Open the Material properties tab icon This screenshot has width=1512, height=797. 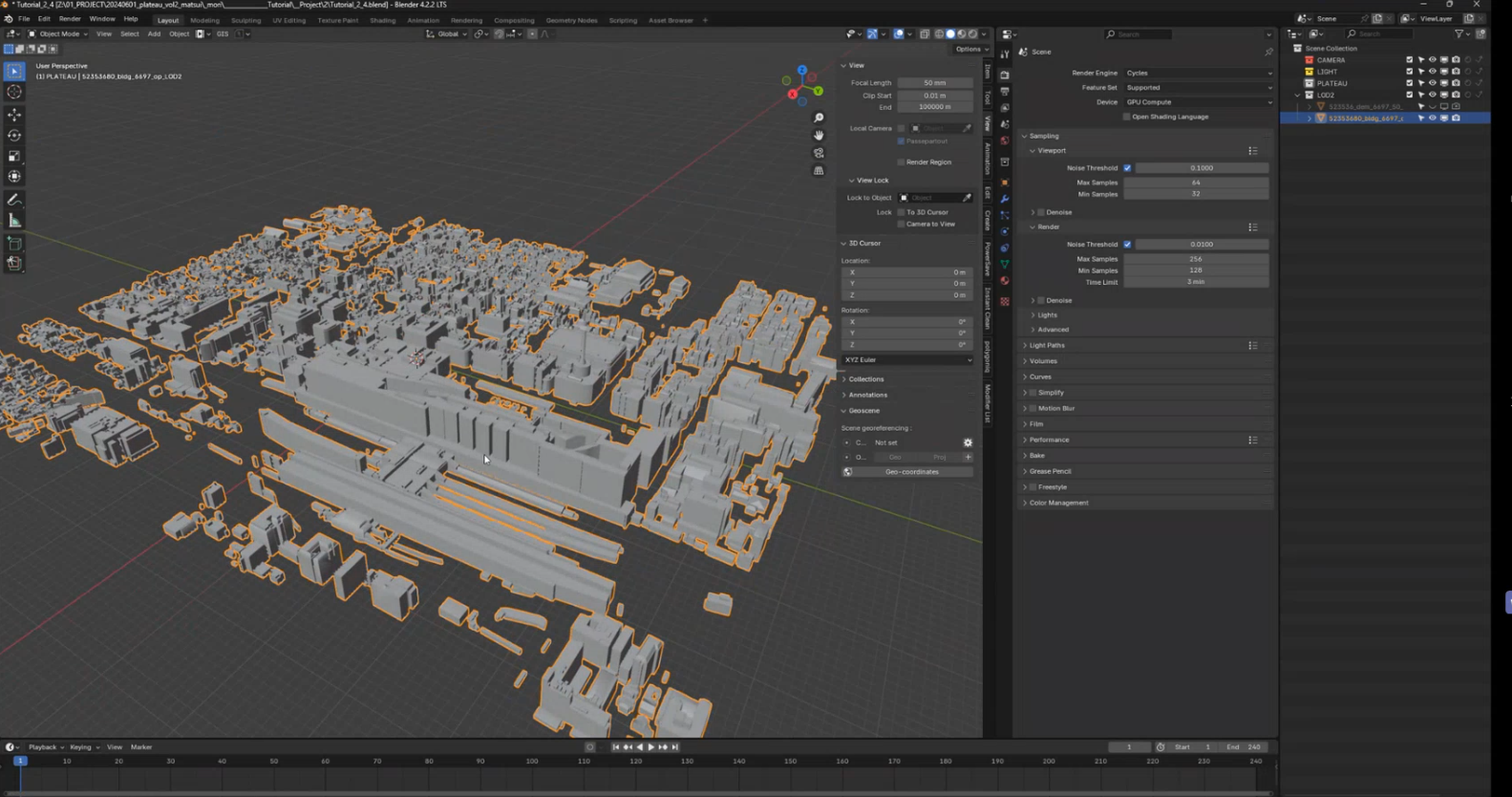[x=1005, y=281]
